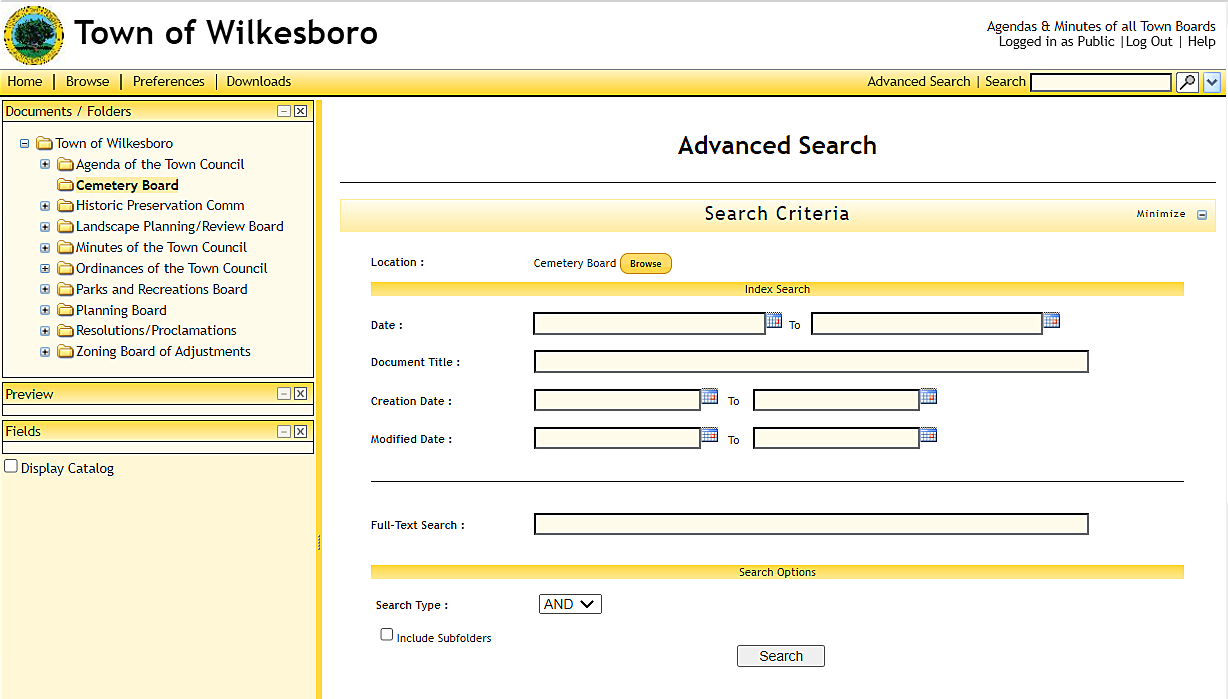1228x699 pixels.
Task: Go to the Downloads menu item
Action: tap(258, 82)
